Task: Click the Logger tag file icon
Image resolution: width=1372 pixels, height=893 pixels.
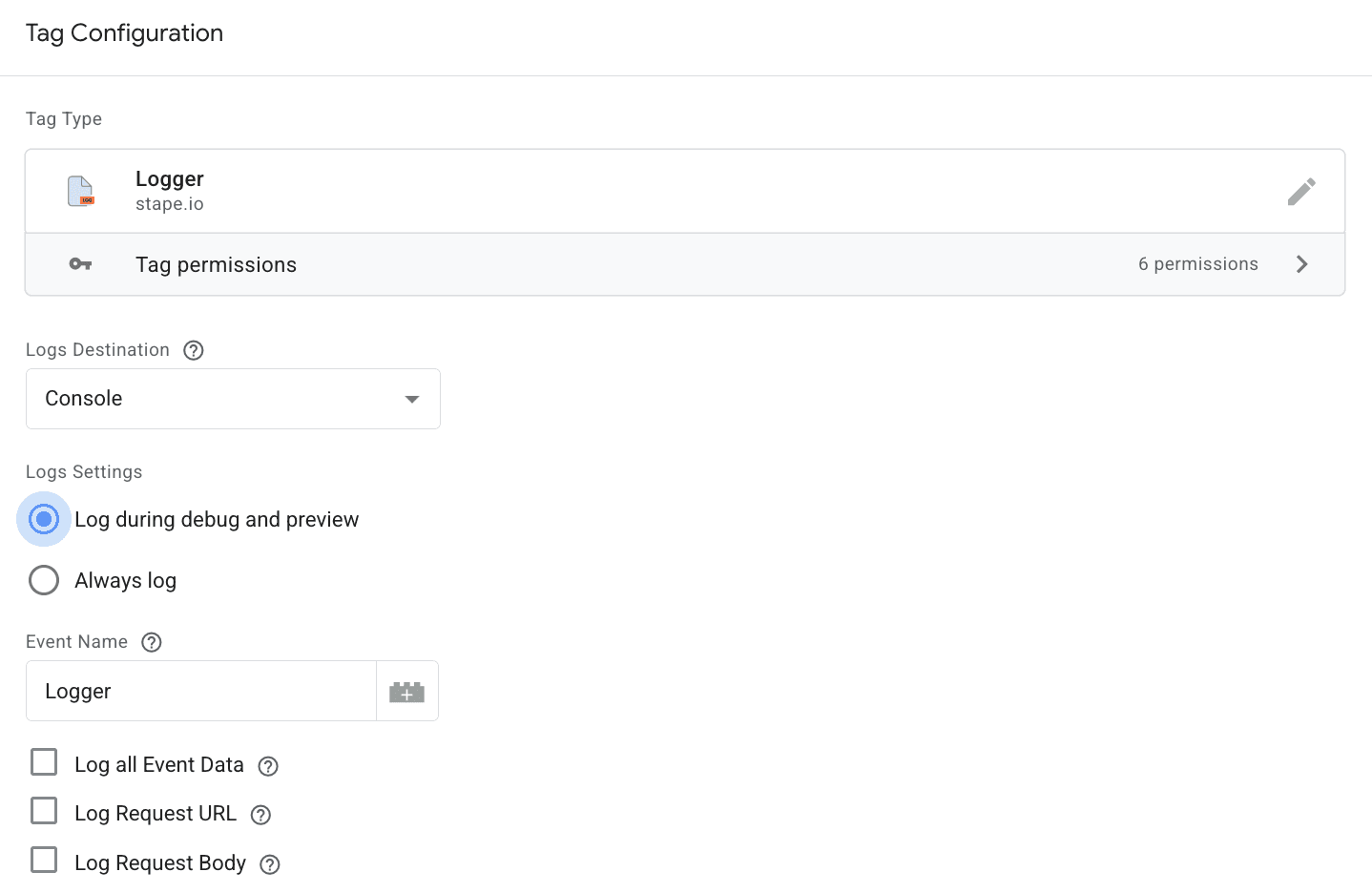Action: tap(81, 191)
